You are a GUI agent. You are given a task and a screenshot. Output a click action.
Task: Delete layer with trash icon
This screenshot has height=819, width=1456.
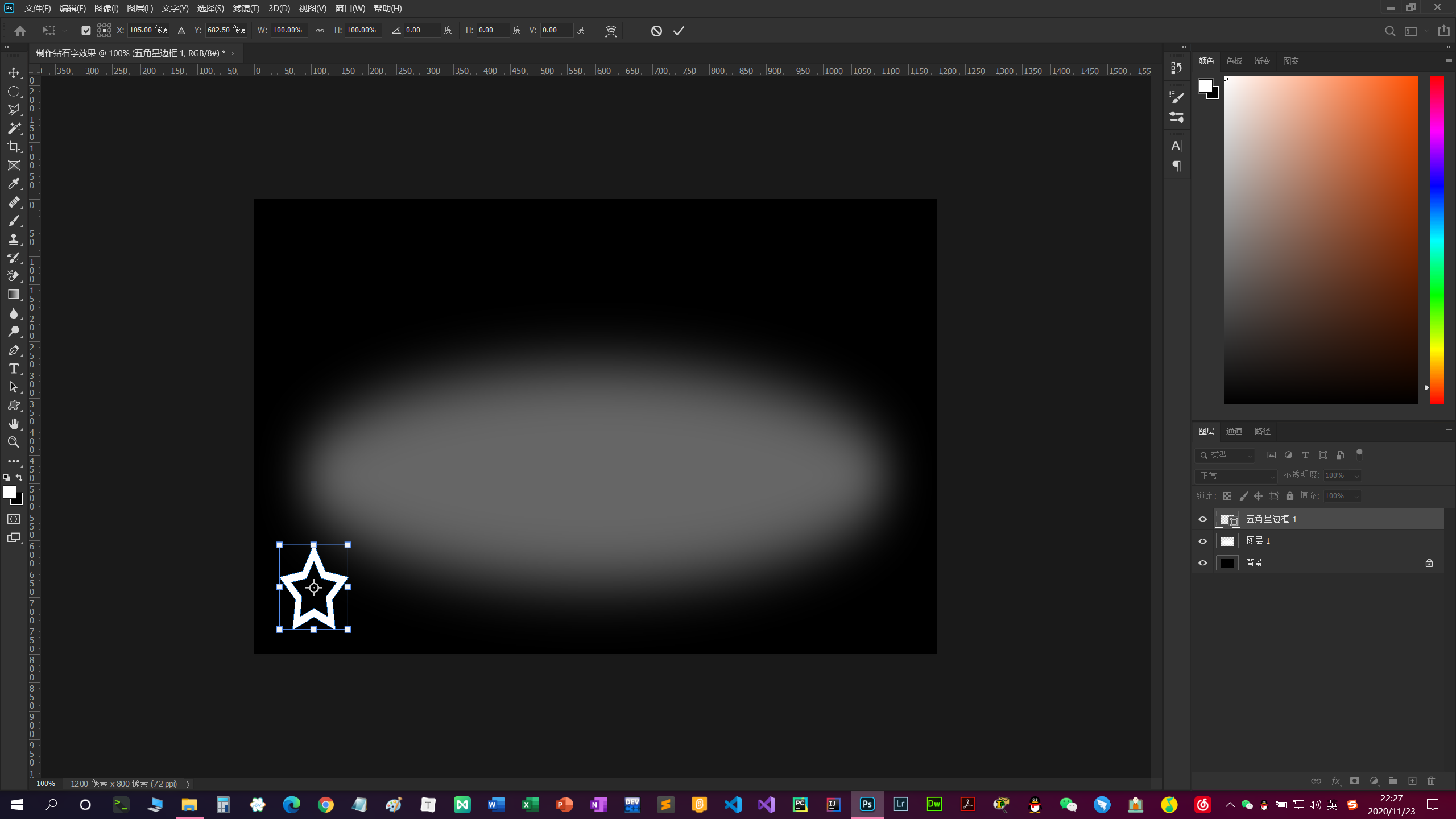point(1432,781)
